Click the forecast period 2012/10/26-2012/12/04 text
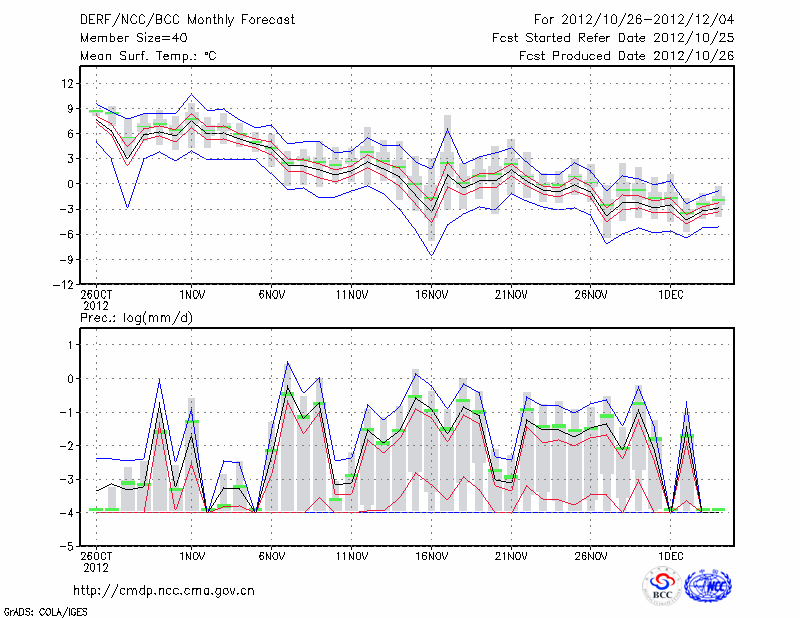Viewport: 800px width, 618px height. point(634,19)
